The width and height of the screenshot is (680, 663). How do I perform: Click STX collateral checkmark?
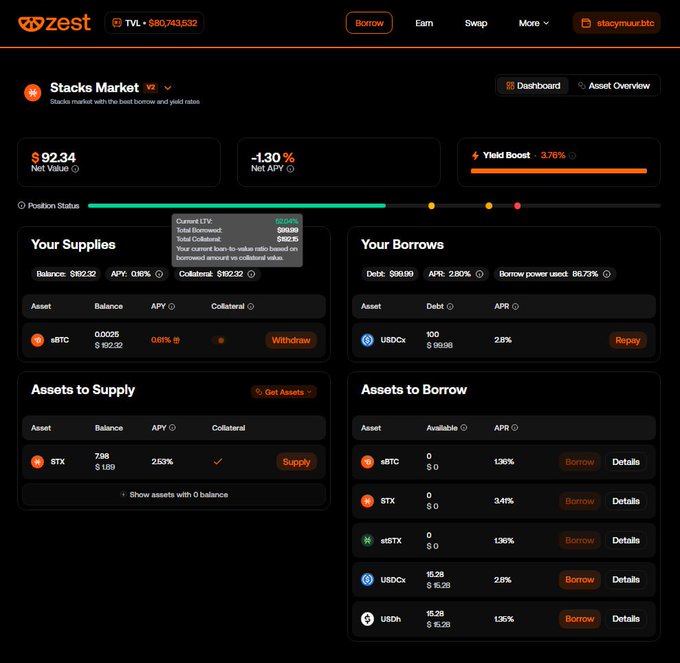(218, 461)
